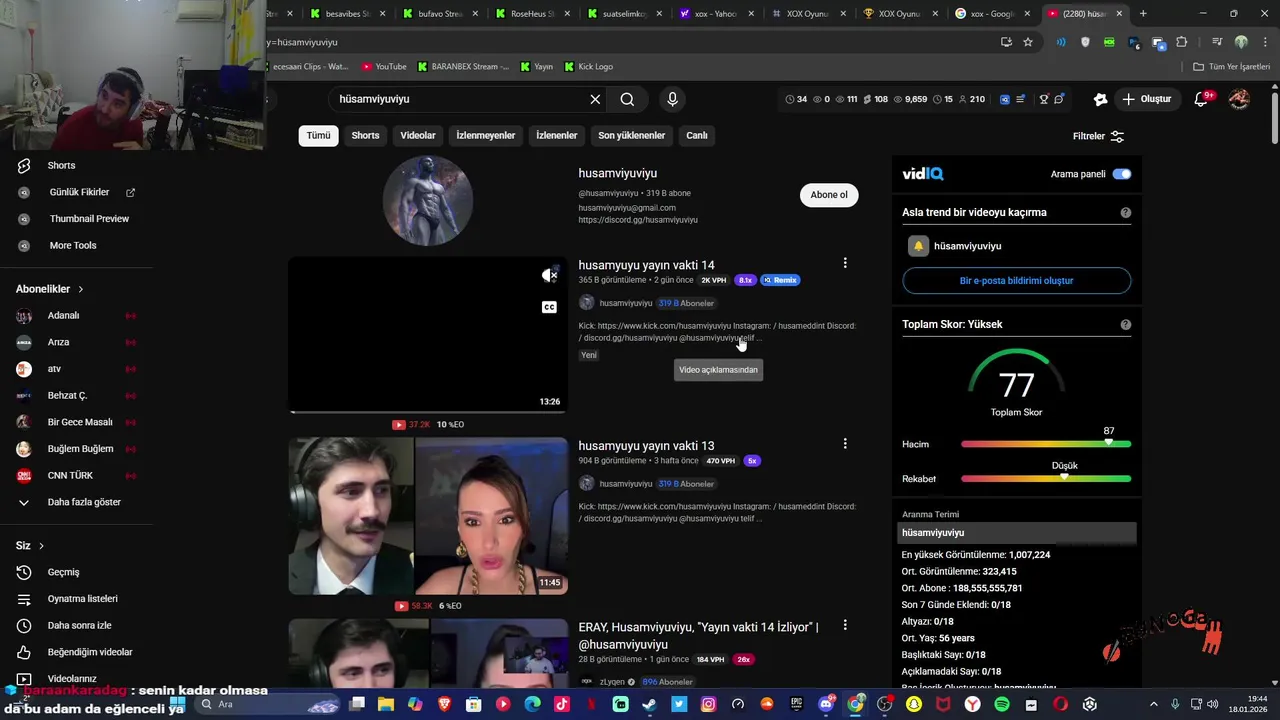Select the Son yüklenenler chip
This screenshot has height=720, width=1280.
(631, 135)
